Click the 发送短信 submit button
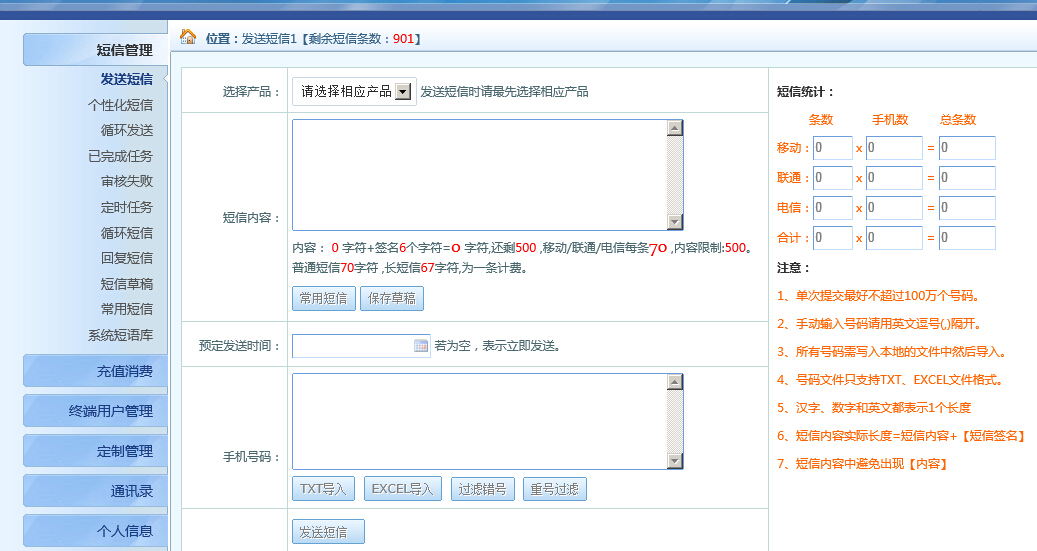The height and width of the screenshot is (551, 1037). (328, 532)
